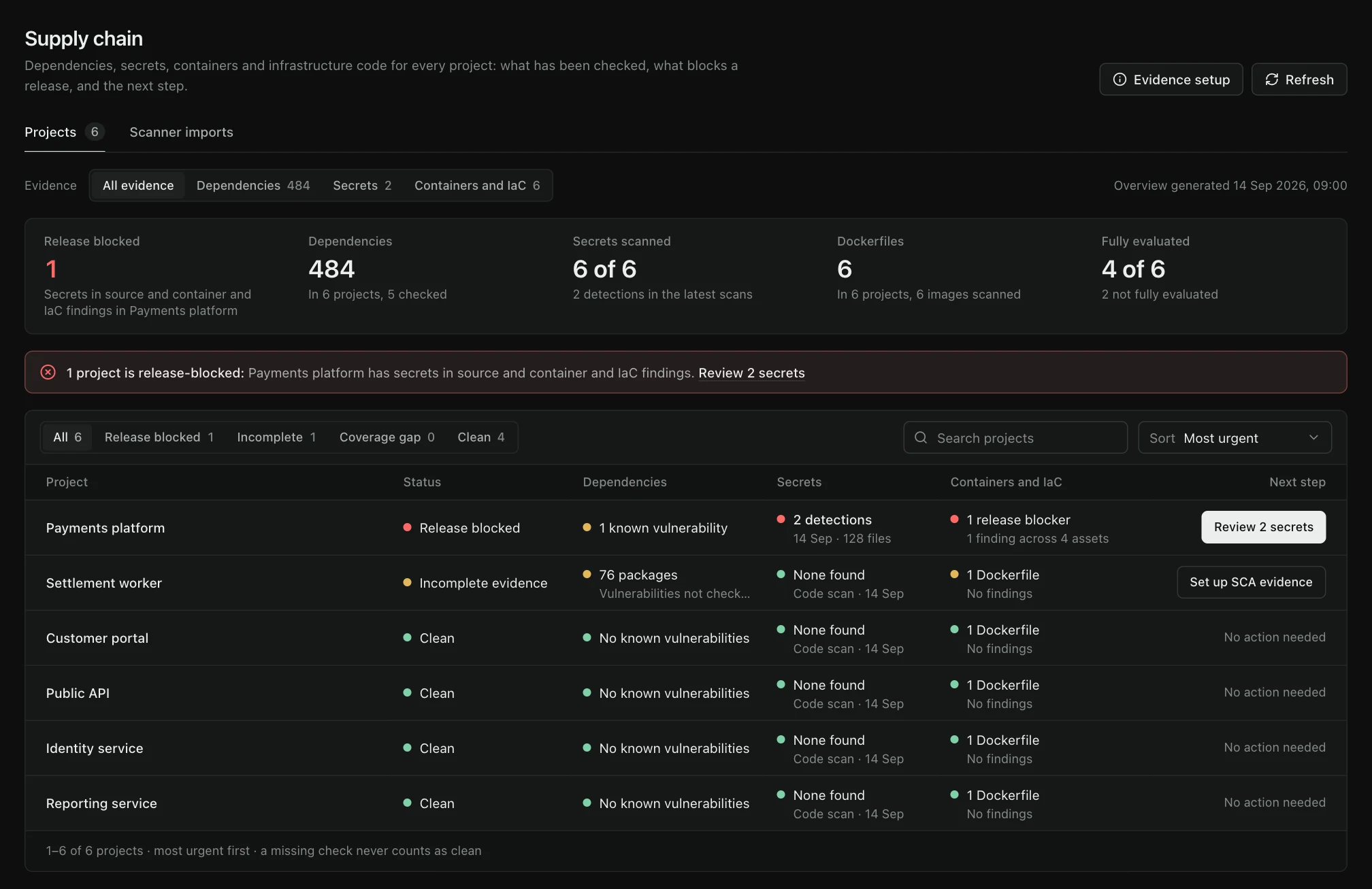Open the Public API project
This screenshot has height=889, width=1372.
click(x=78, y=693)
